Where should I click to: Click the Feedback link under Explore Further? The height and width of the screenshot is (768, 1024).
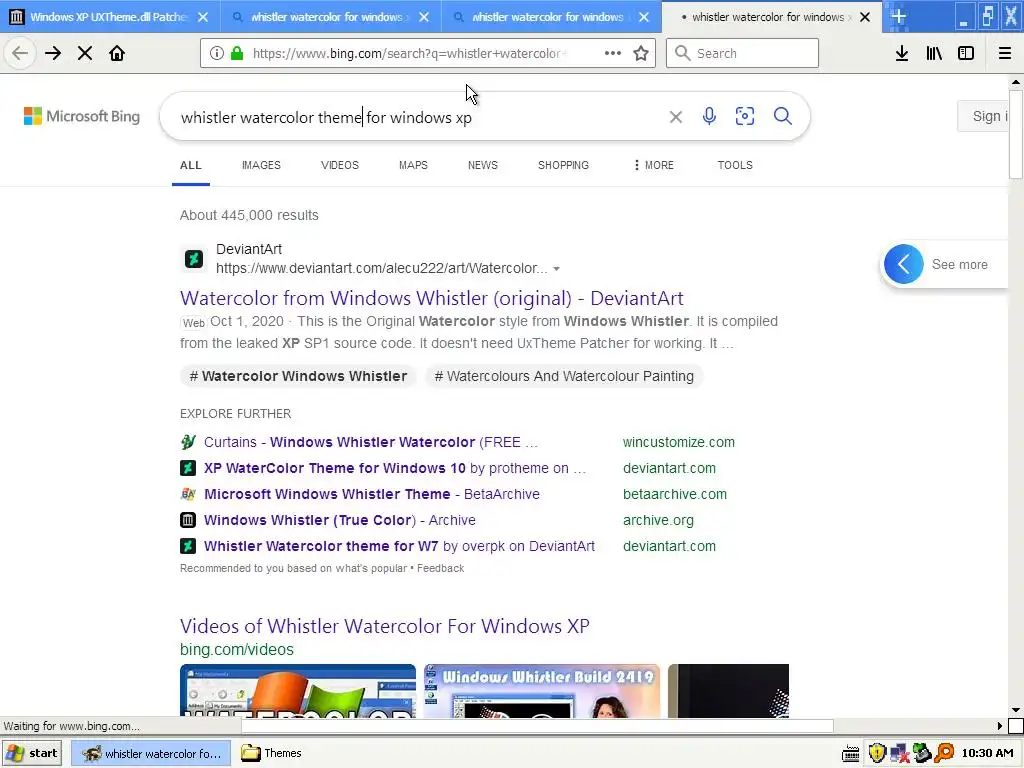[440, 568]
